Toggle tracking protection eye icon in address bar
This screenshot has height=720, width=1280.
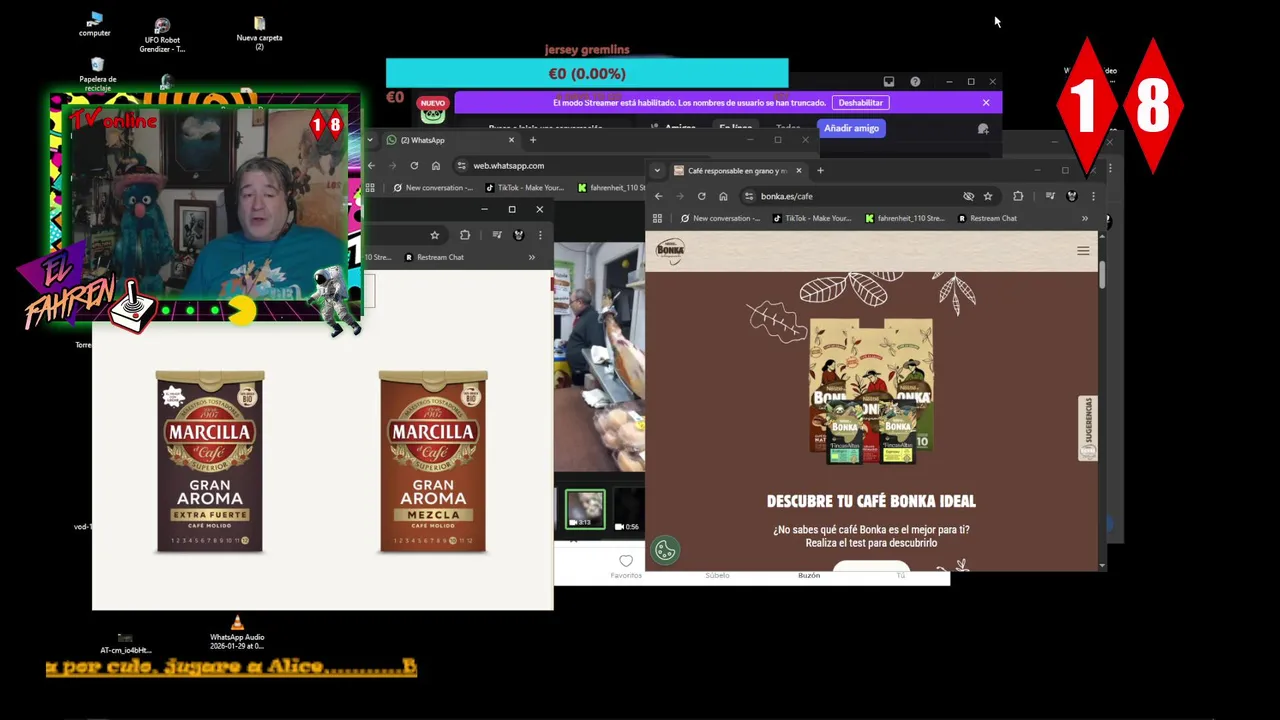point(968,196)
